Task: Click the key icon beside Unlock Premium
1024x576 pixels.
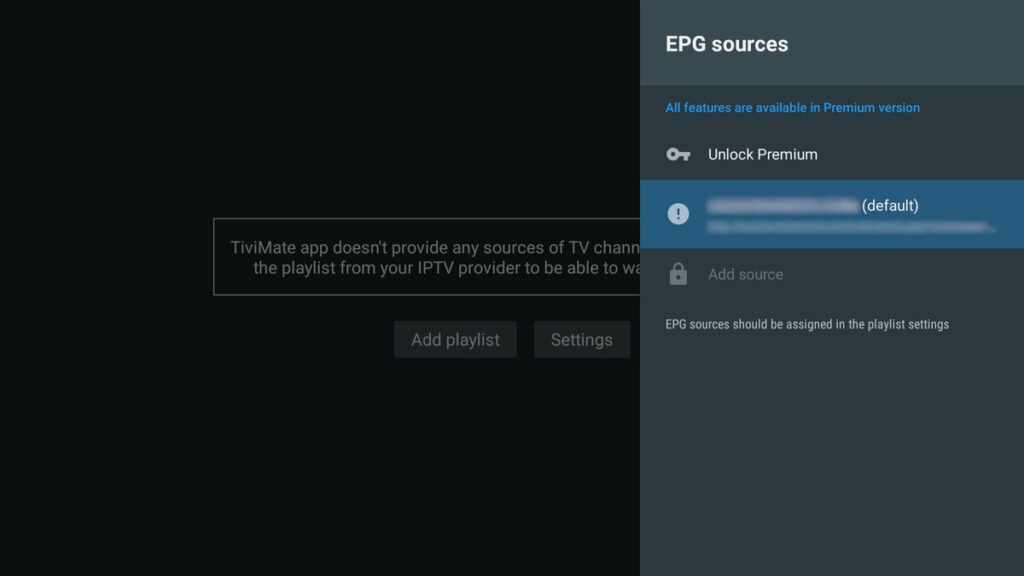Action: (678, 154)
